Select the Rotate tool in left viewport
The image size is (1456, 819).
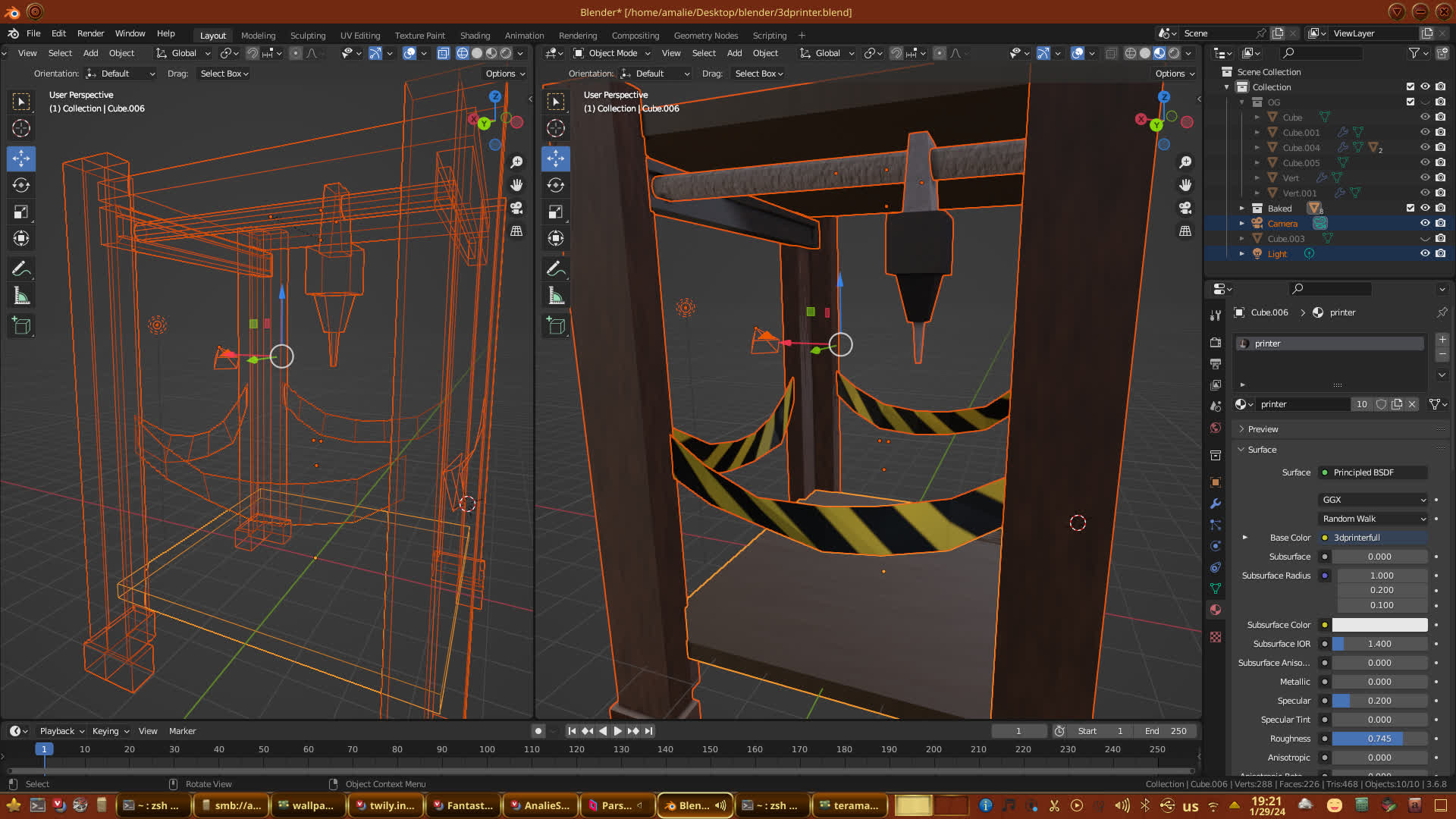[x=21, y=185]
